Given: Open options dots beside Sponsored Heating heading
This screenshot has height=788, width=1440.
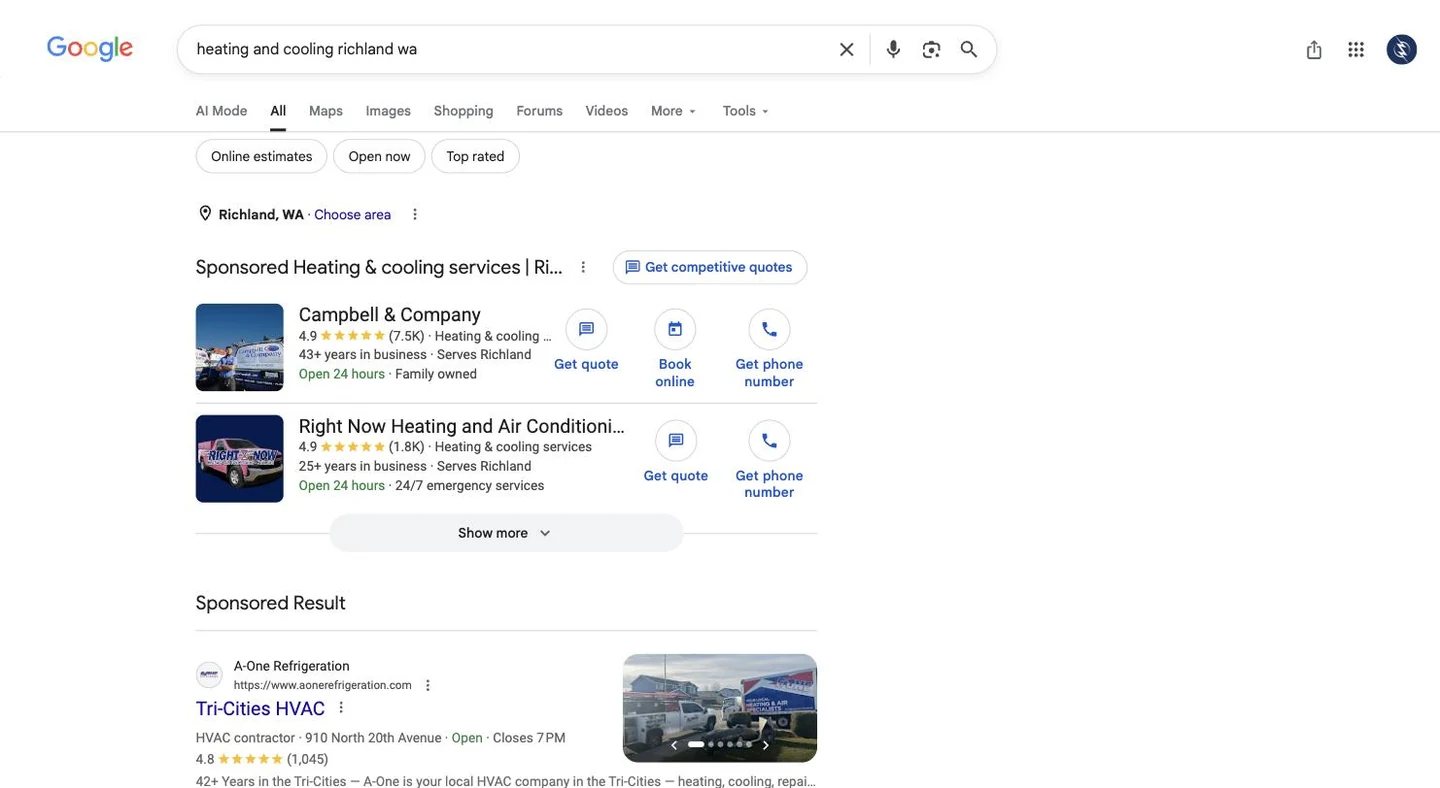Looking at the screenshot, I should click(584, 267).
